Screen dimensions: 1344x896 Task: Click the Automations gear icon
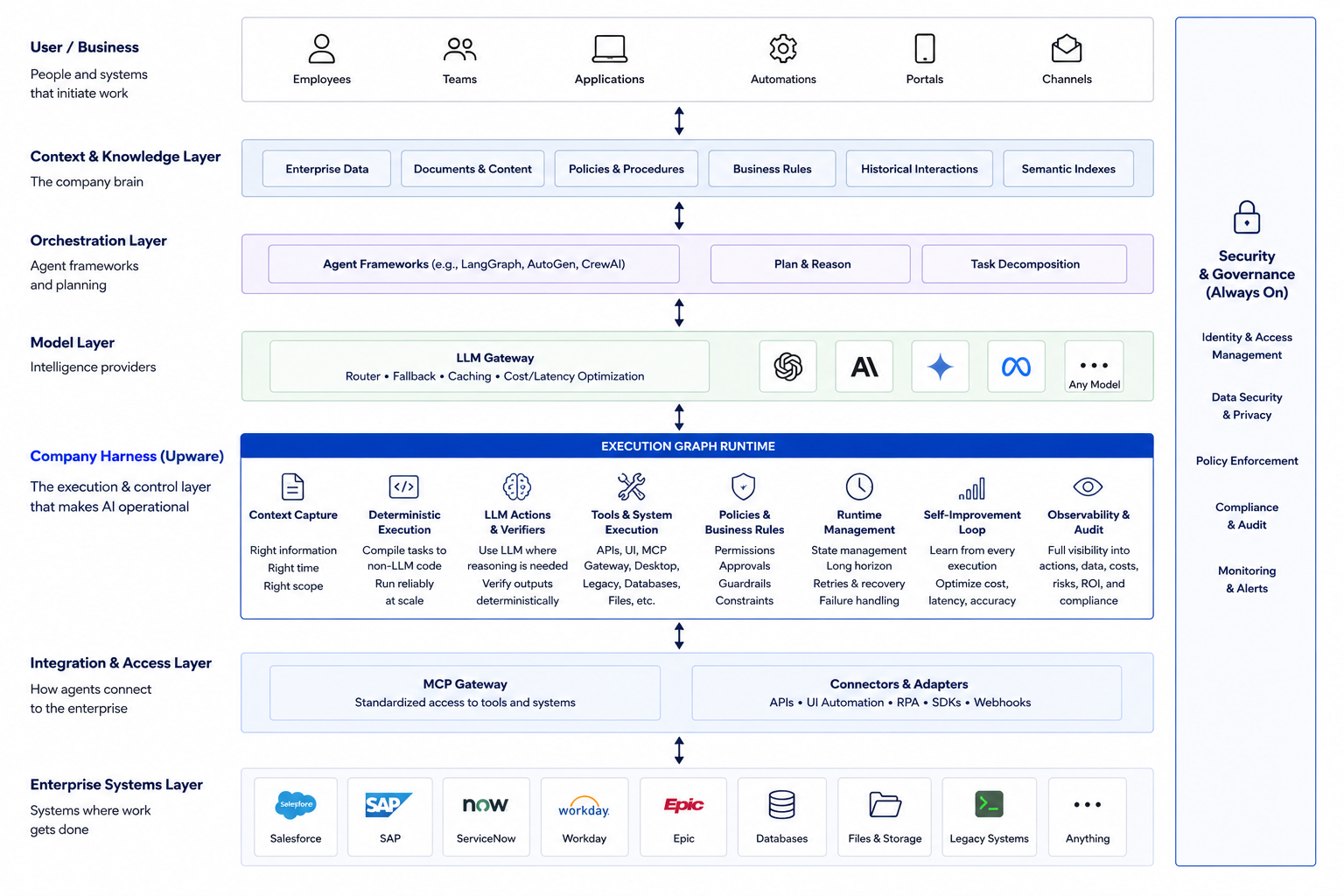[783, 49]
